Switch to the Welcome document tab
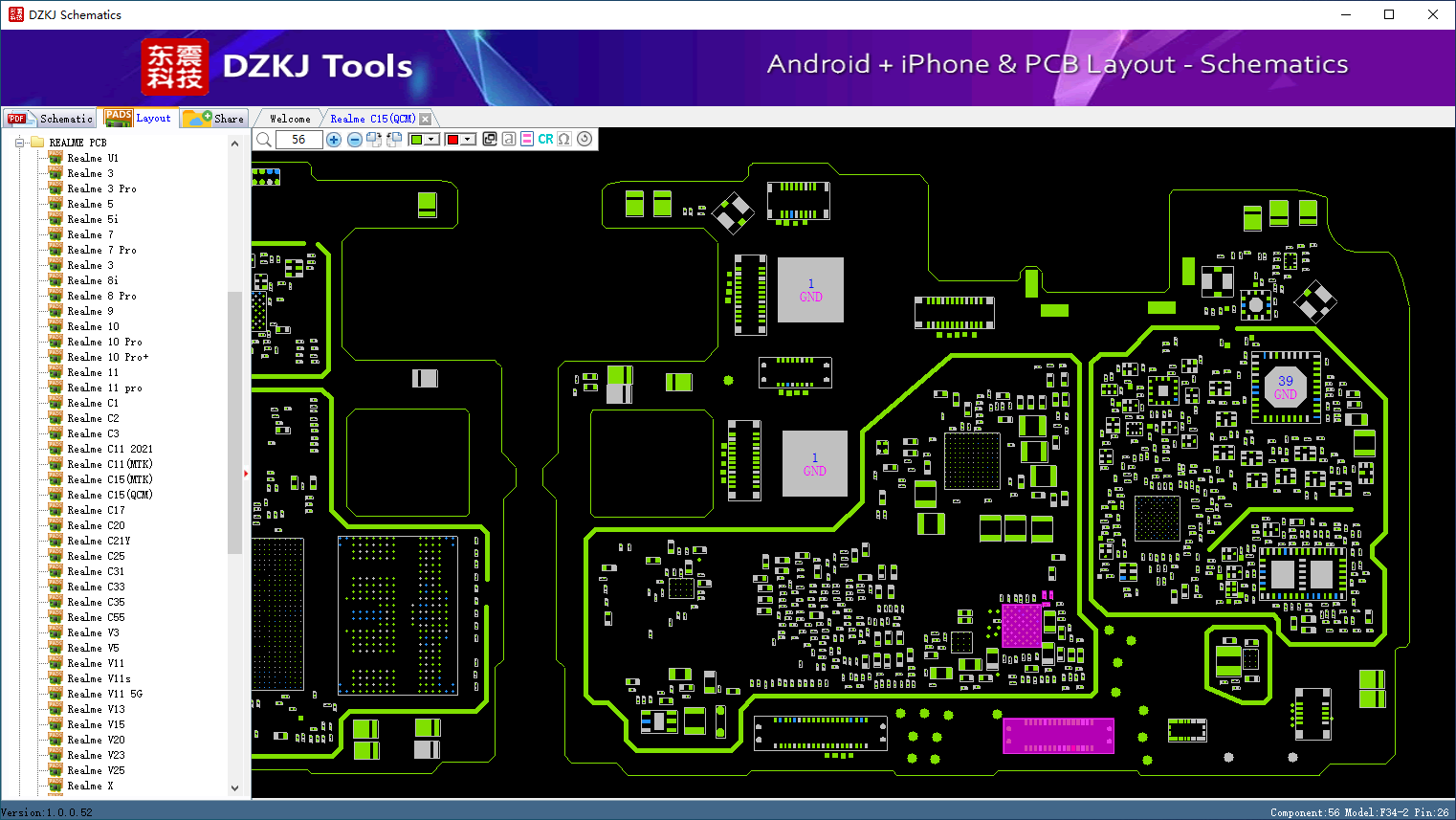Viewport: 1456px width, 820px height. click(290, 119)
